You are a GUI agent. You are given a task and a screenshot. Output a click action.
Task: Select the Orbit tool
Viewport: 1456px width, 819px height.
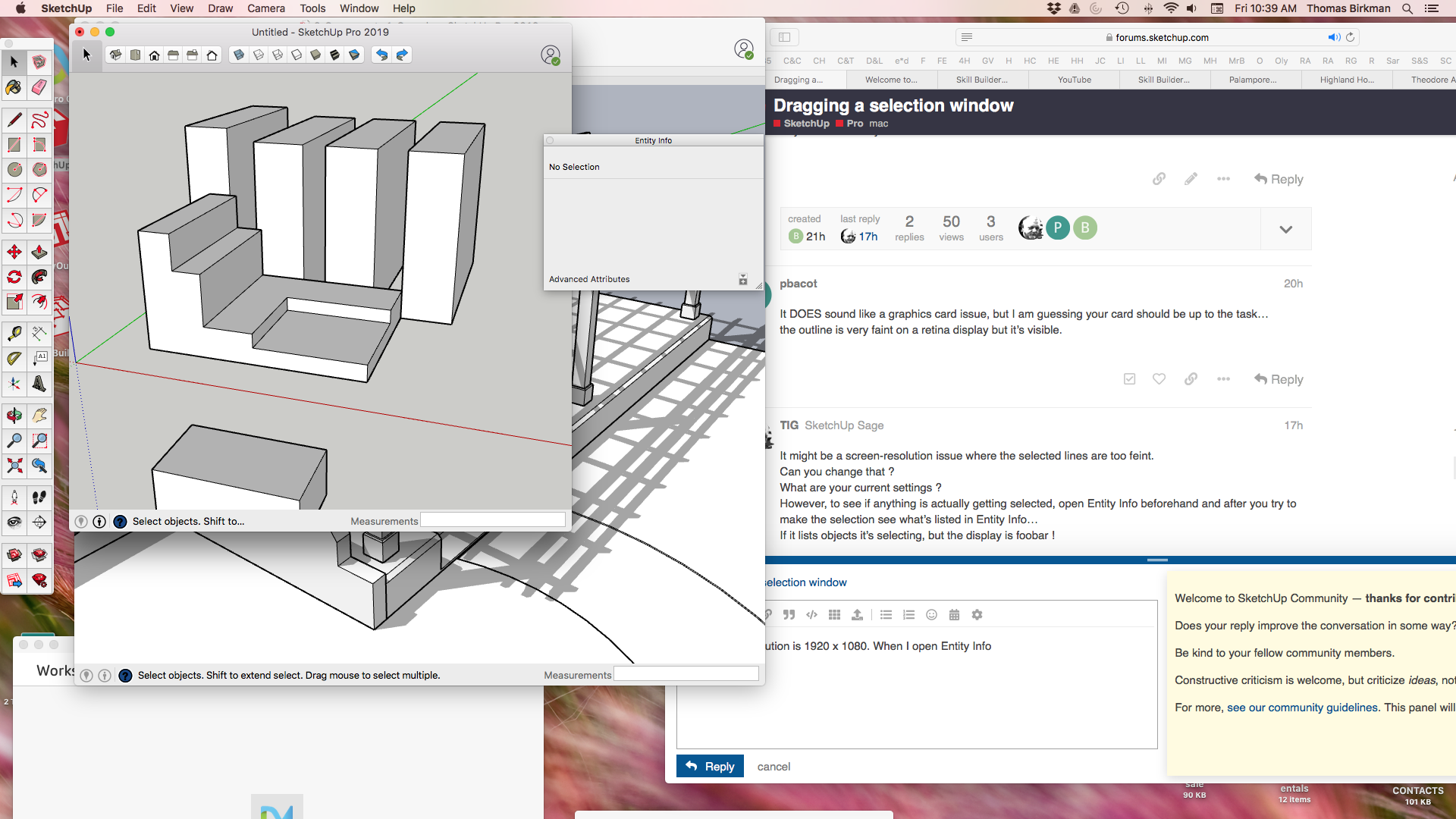point(14,415)
